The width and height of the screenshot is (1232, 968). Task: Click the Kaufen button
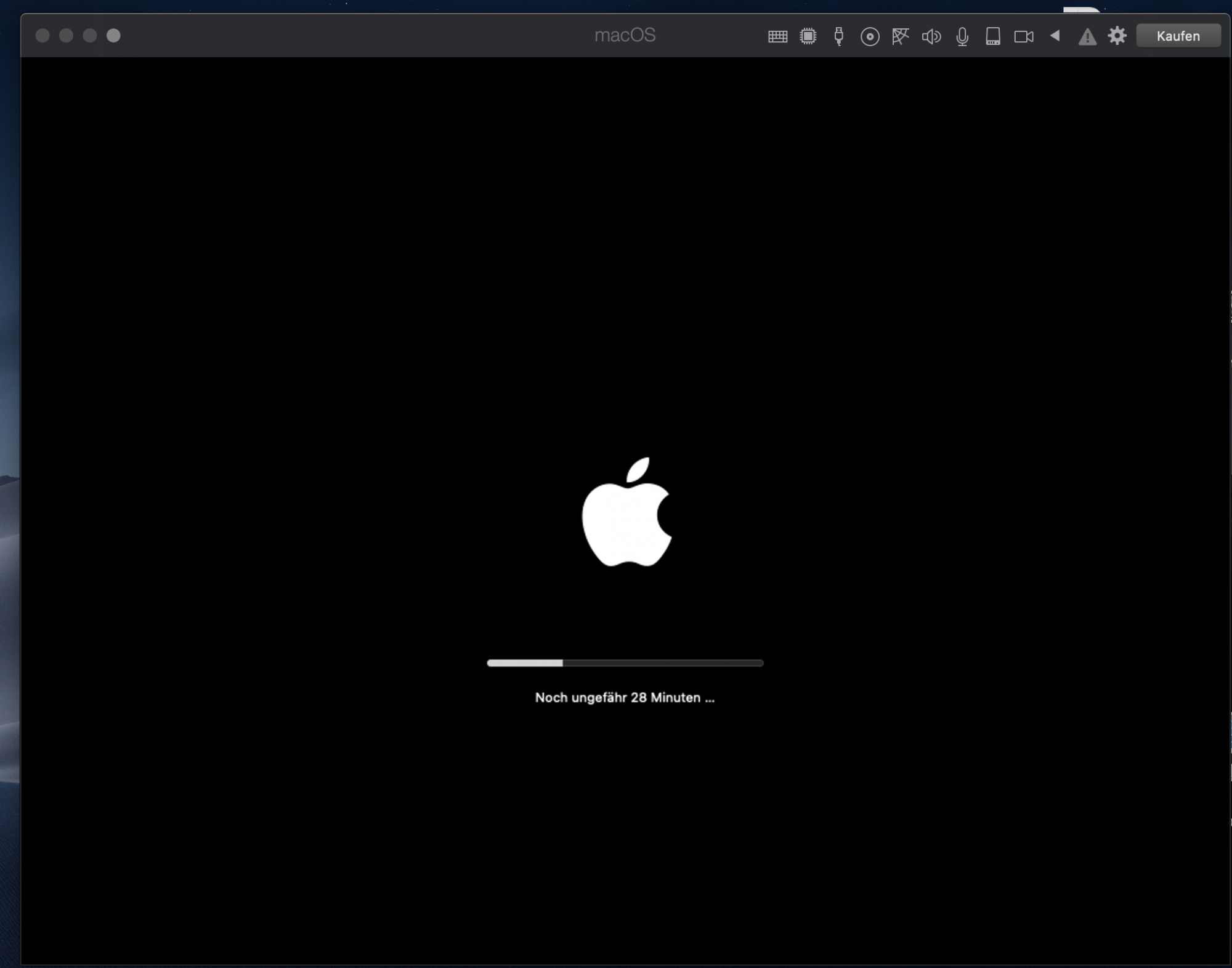pyautogui.click(x=1178, y=36)
